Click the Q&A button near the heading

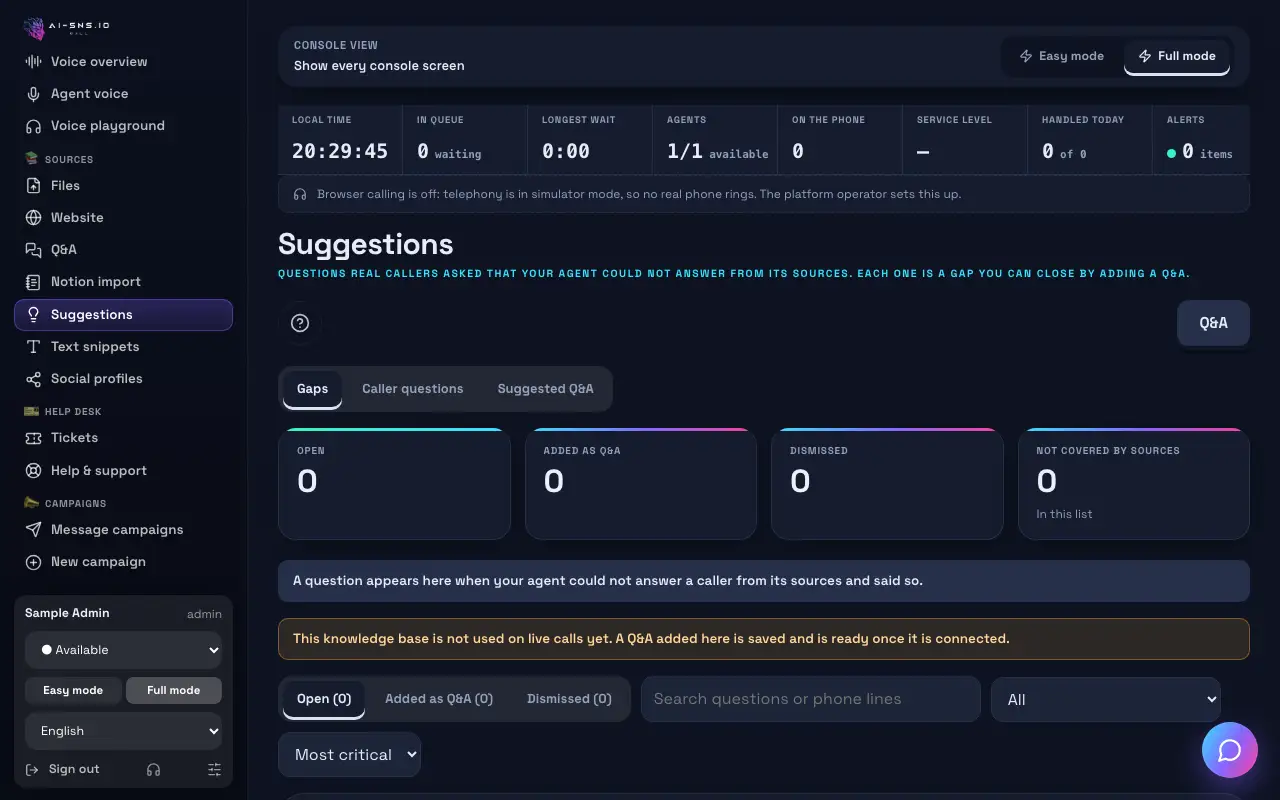pos(1213,323)
